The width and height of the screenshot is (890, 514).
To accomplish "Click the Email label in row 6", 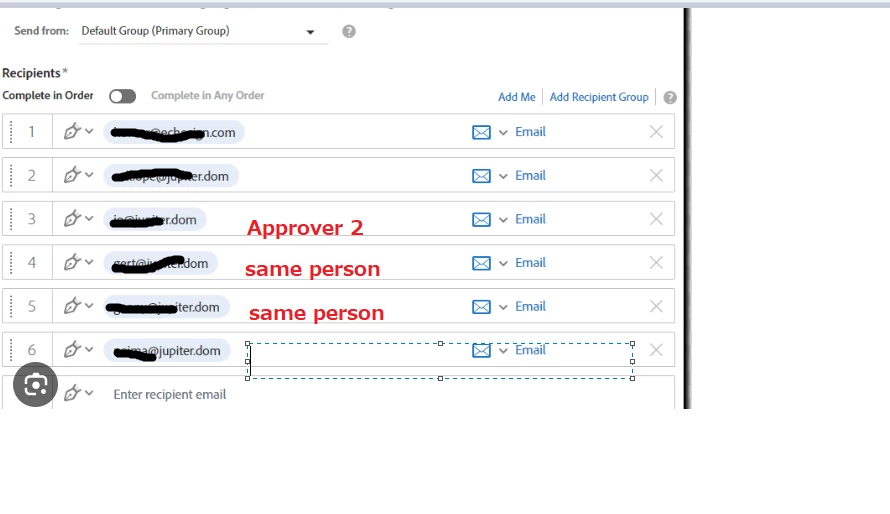I will [x=530, y=350].
